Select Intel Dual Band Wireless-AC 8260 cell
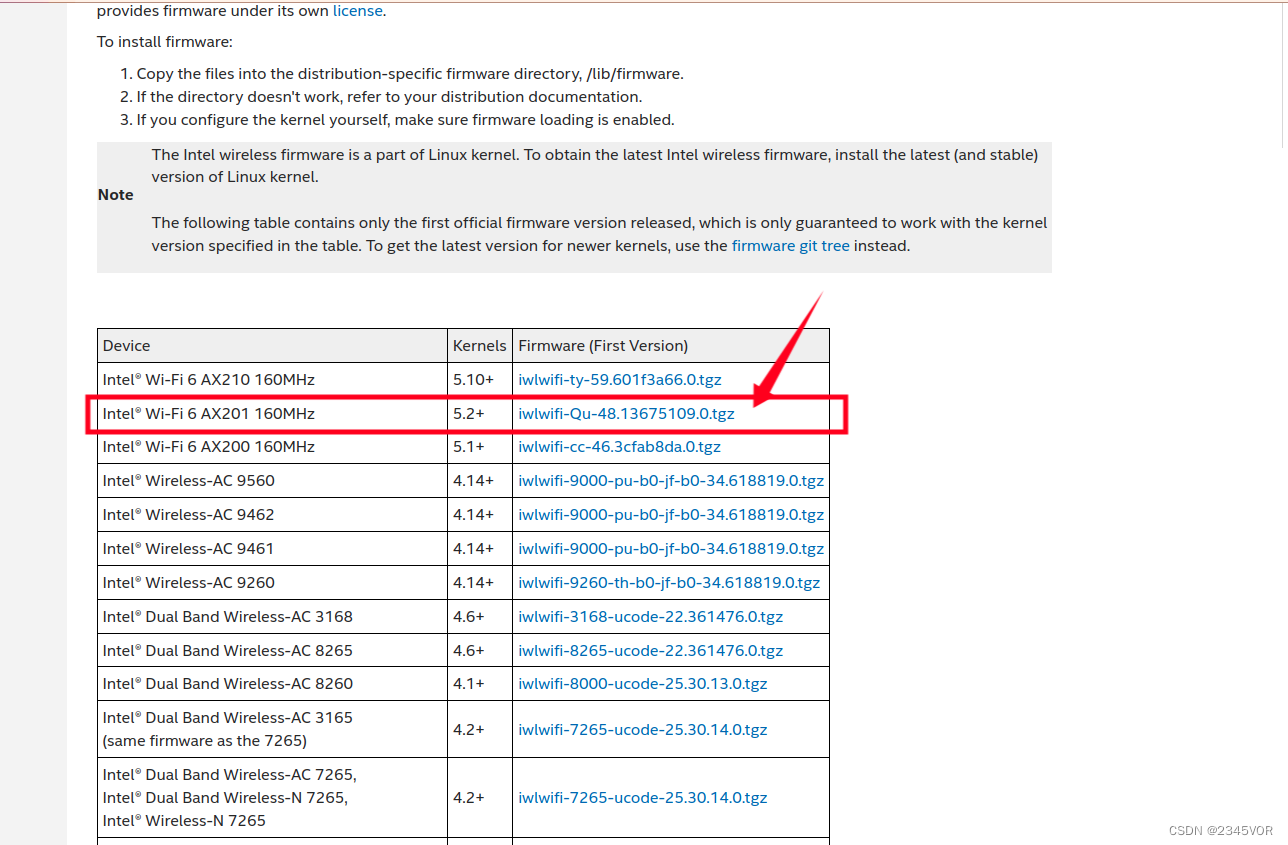1288x845 pixels. [272, 684]
